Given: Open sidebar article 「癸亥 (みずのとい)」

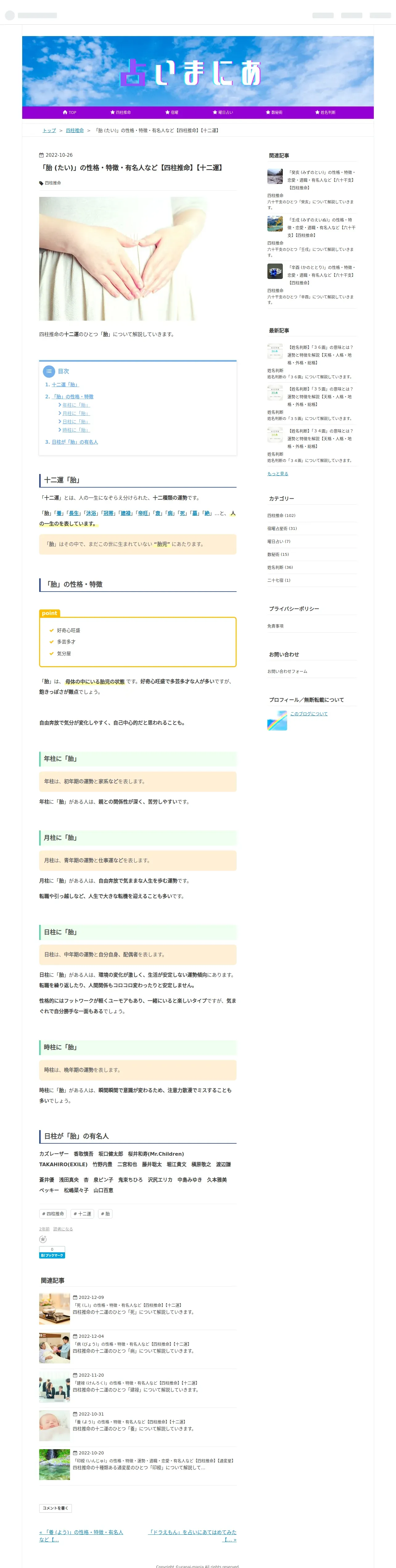Looking at the screenshot, I should pos(322,180).
